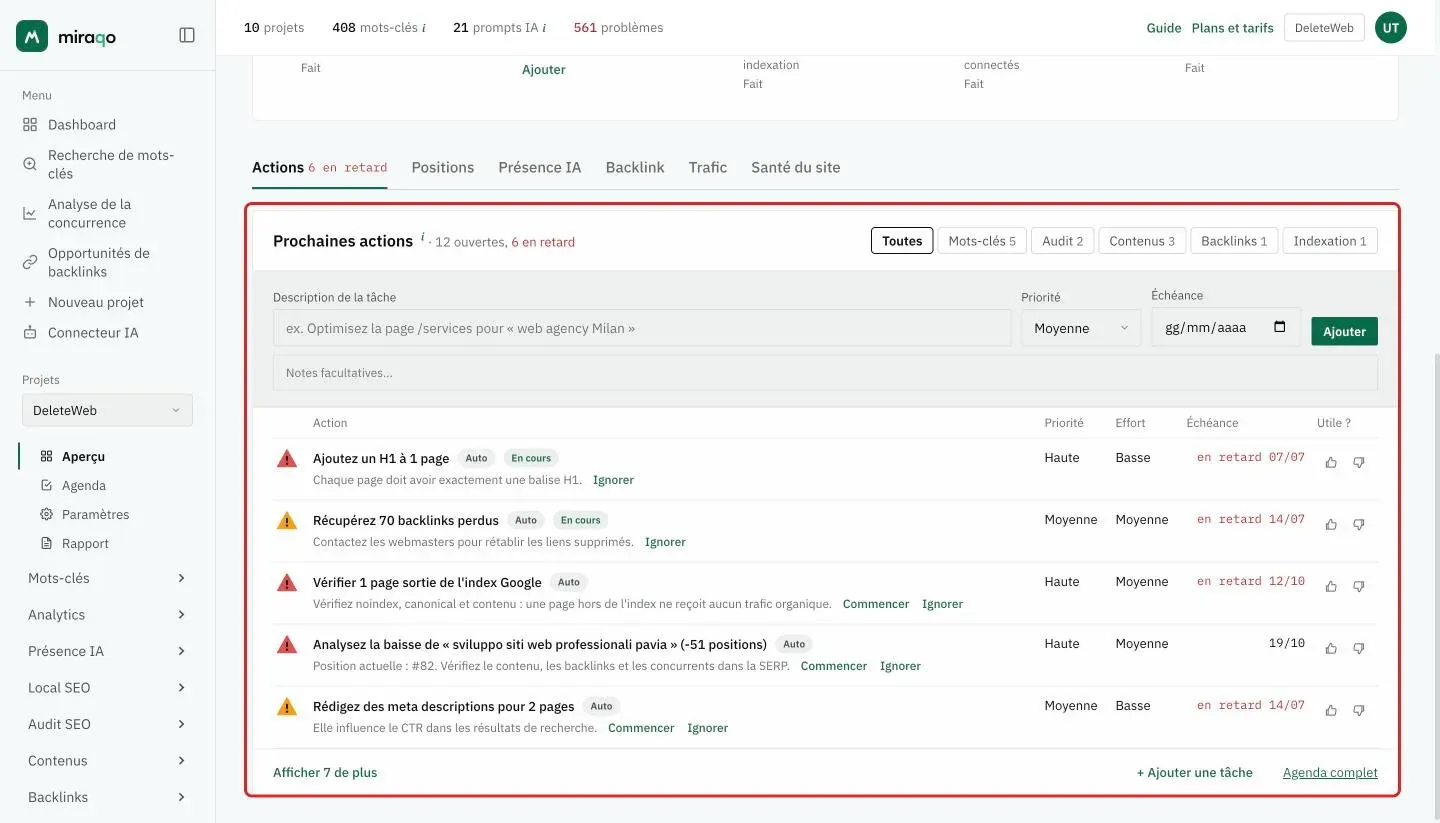Screen dimensions: 1440x823
Task: Open Connecteur IA page
Action: tap(92, 332)
